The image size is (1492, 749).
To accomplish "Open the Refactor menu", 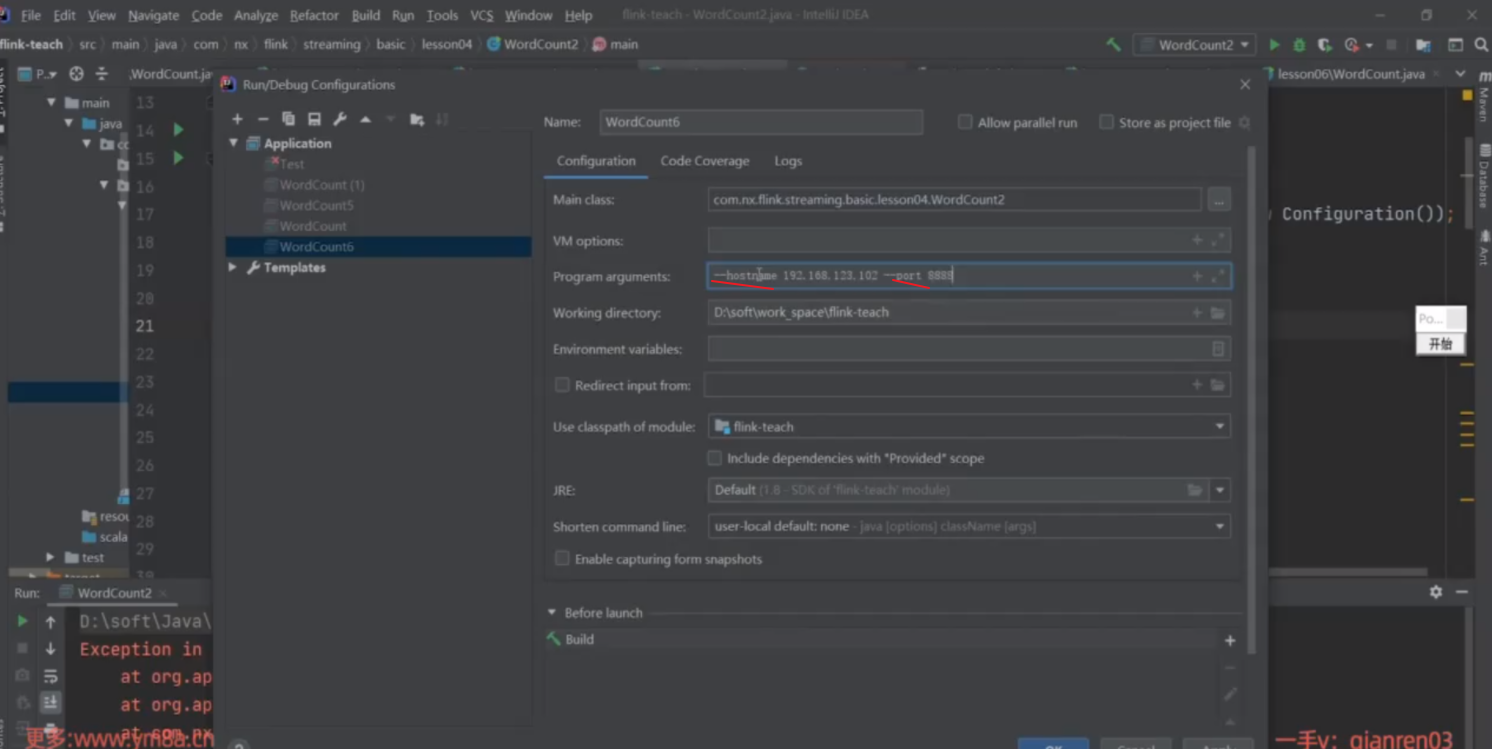I will coord(313,15).
